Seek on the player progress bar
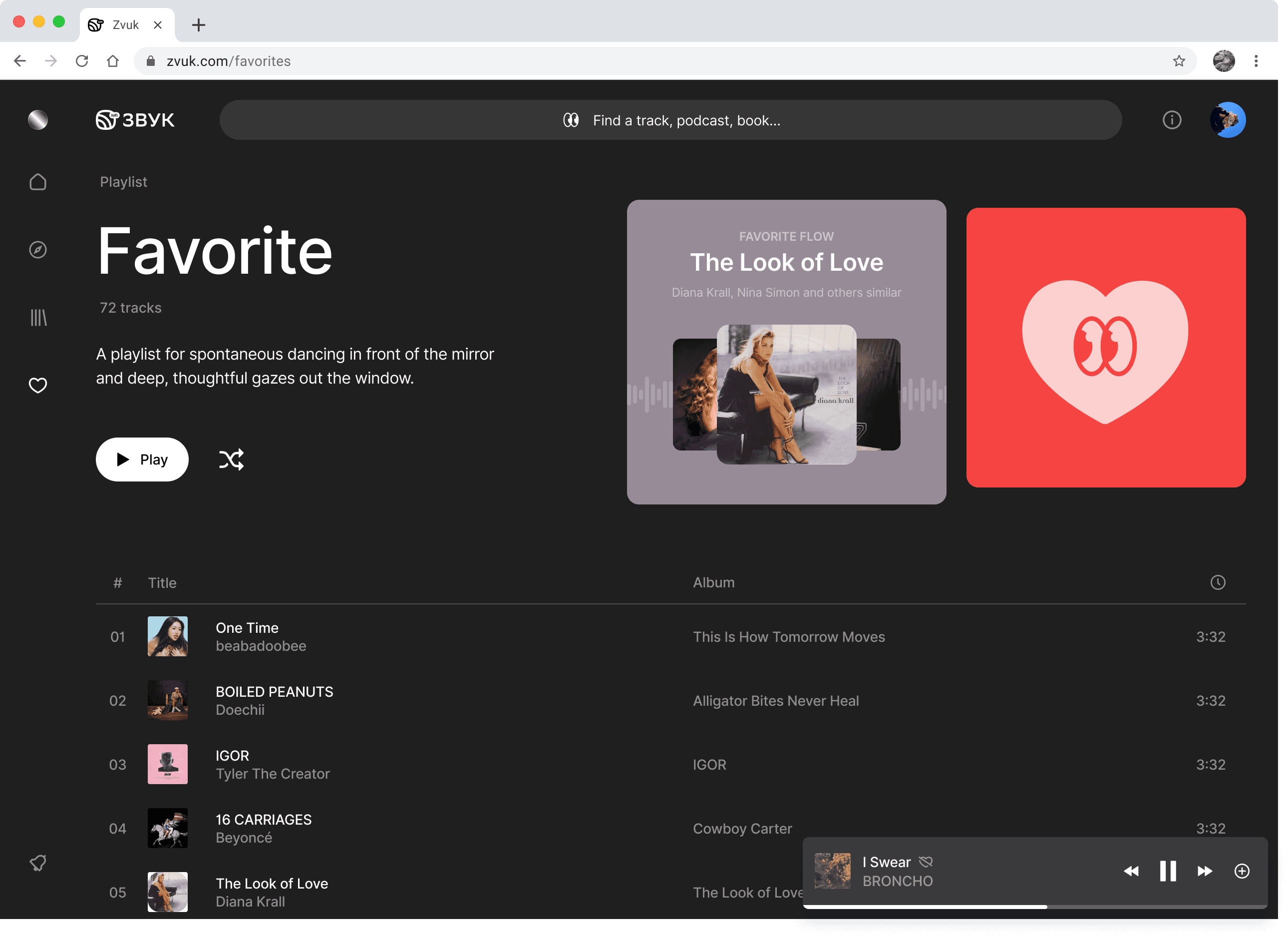 click(1035, 907)
